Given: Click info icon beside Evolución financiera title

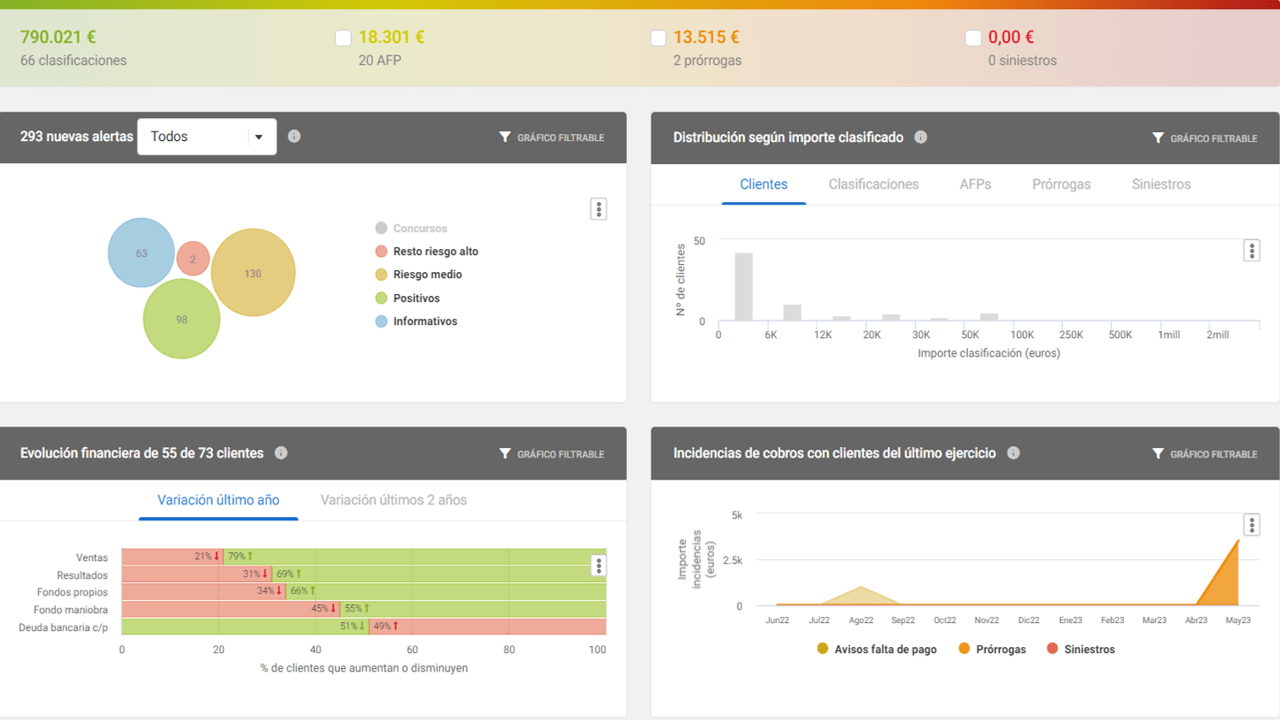Looking at the screenshot, I should (x=281, y=453).
